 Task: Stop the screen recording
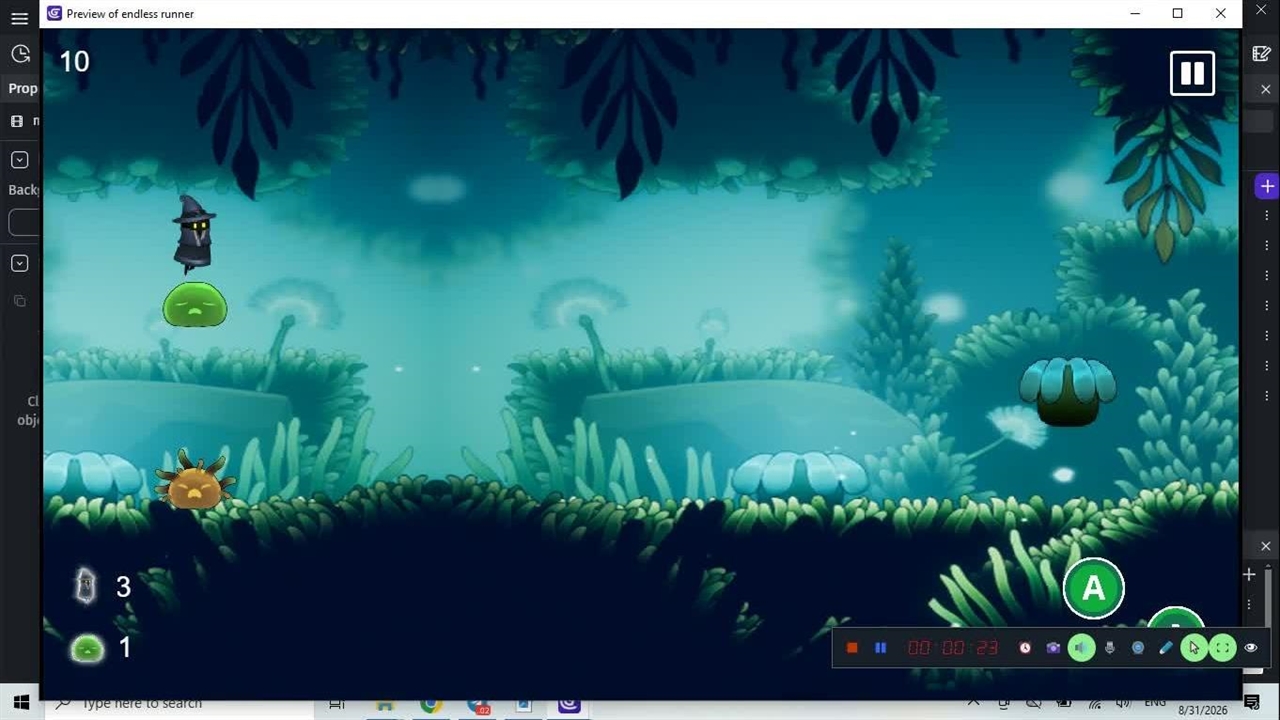click(x=852, y=648)
